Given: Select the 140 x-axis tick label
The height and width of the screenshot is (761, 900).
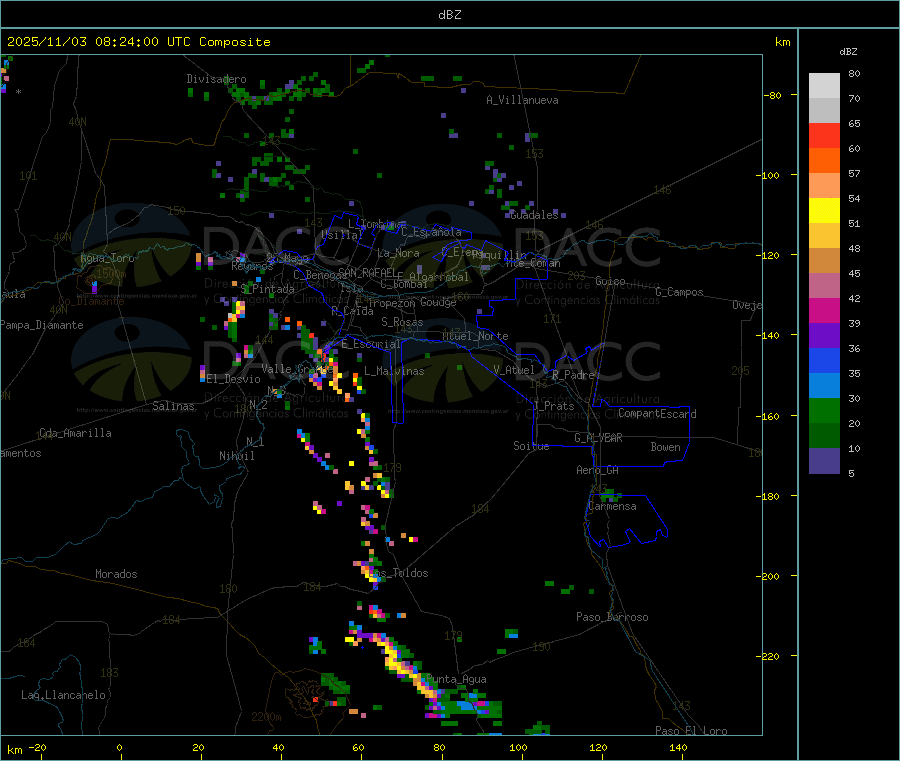Looking at the screenshot, I should click(x=678, y=747).
